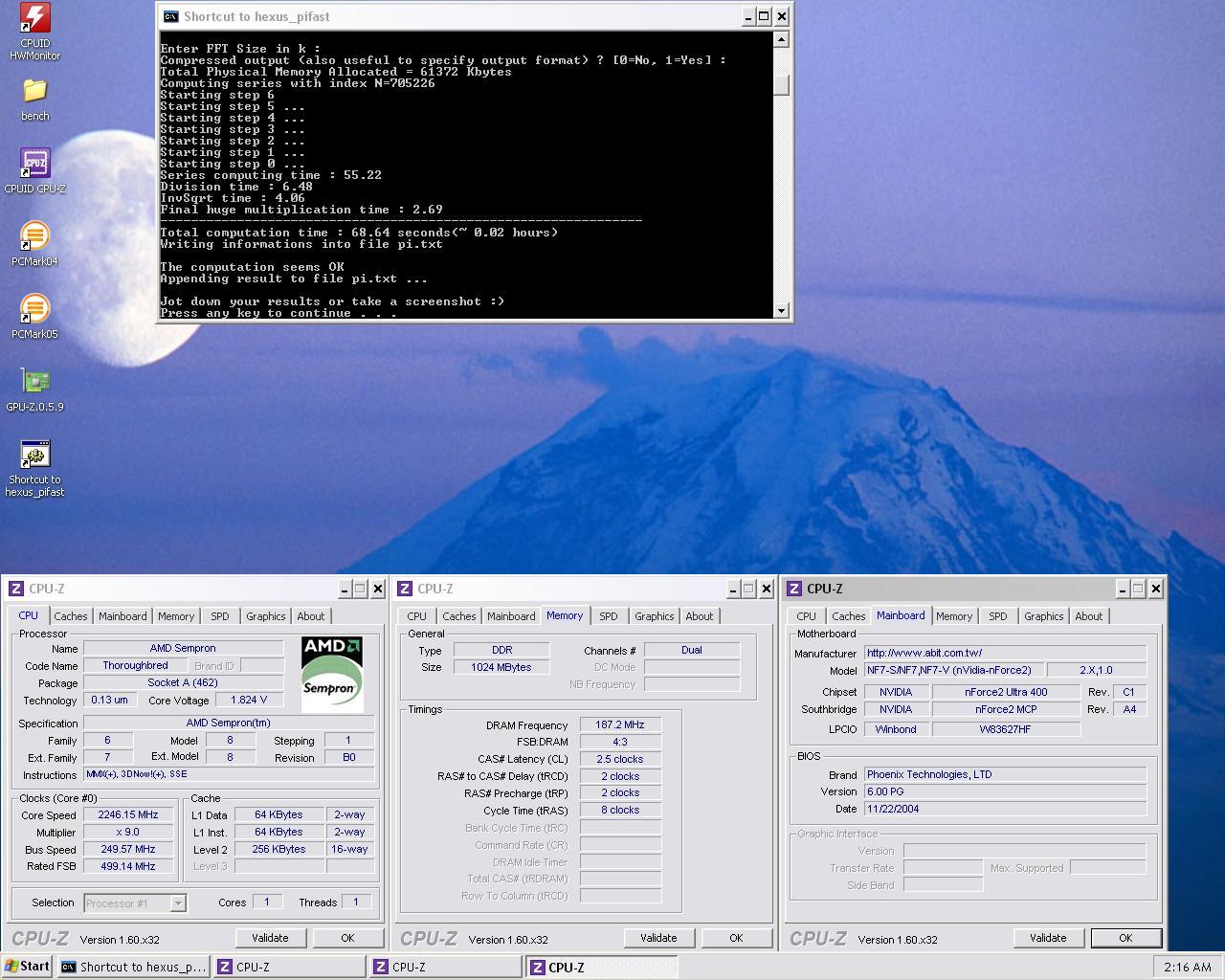Launch CPUID CPU-Z desktop shortcut
Screen dimensions: 1225x980
(x=34, y=171)
